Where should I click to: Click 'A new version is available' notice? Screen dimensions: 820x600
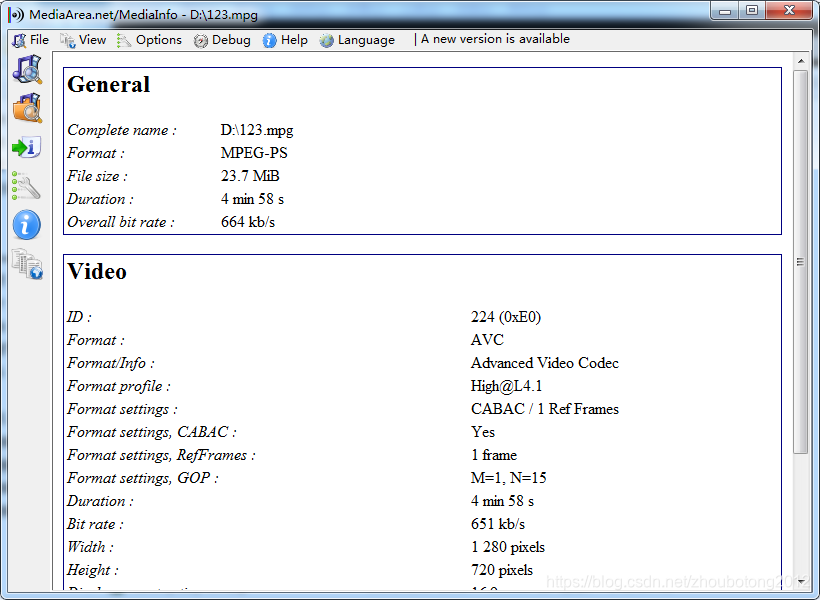[495, 39]
